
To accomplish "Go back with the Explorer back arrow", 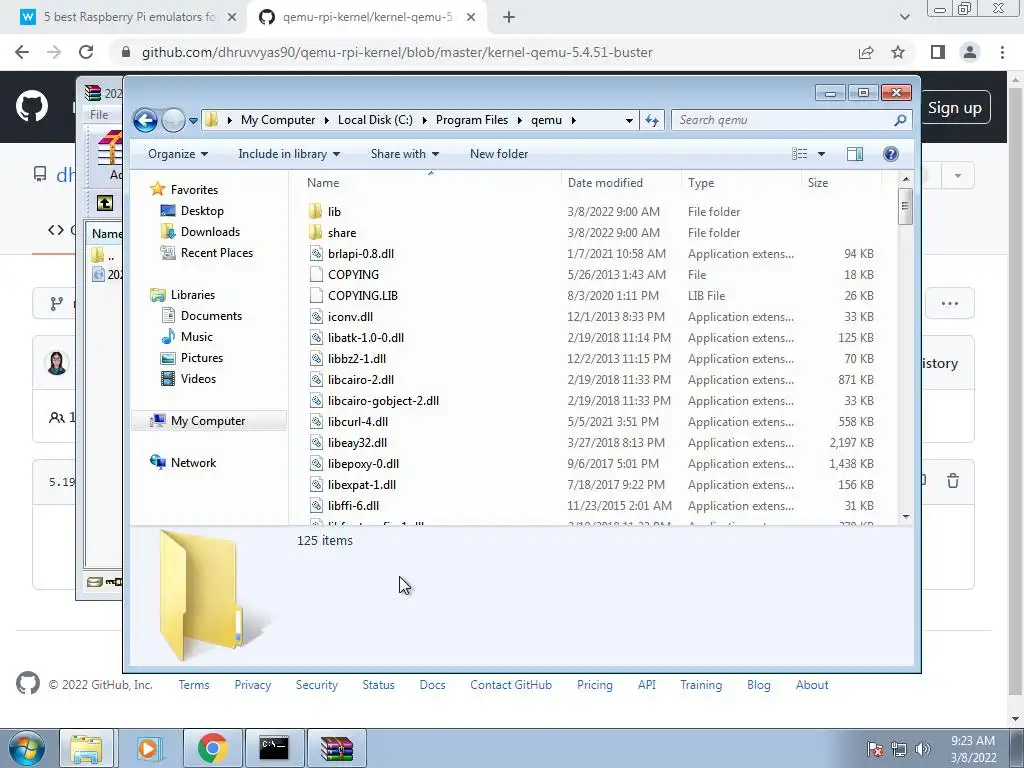I will pos(145,120).
